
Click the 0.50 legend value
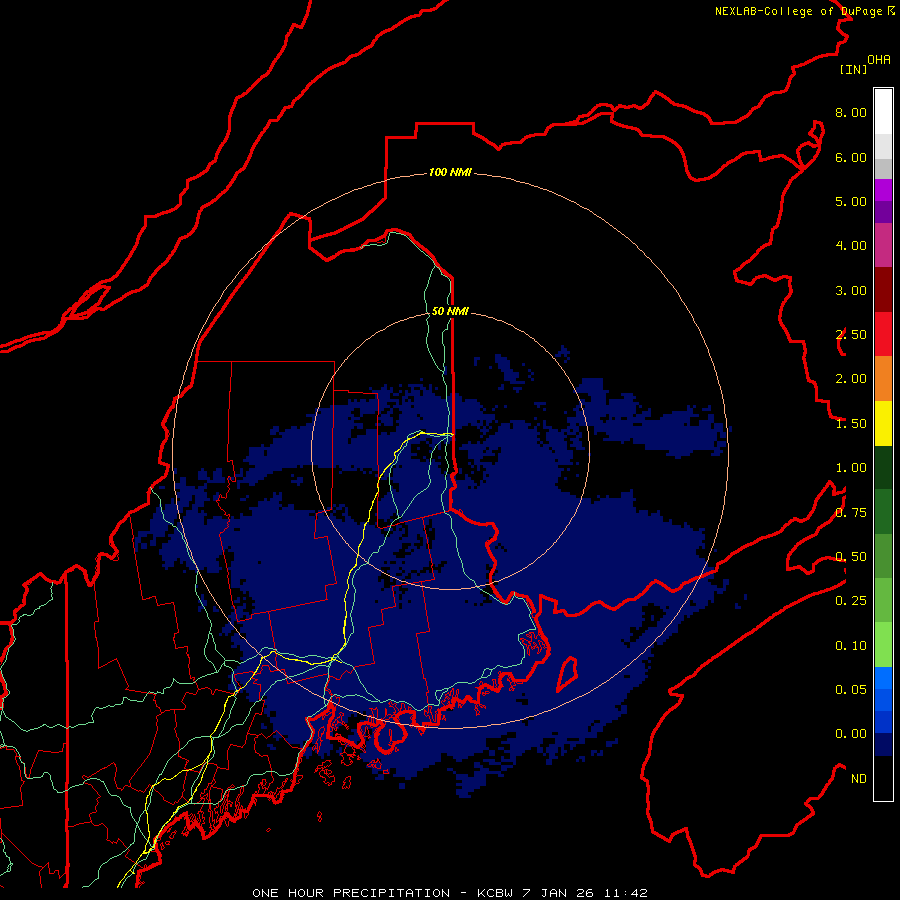[851, 557]
